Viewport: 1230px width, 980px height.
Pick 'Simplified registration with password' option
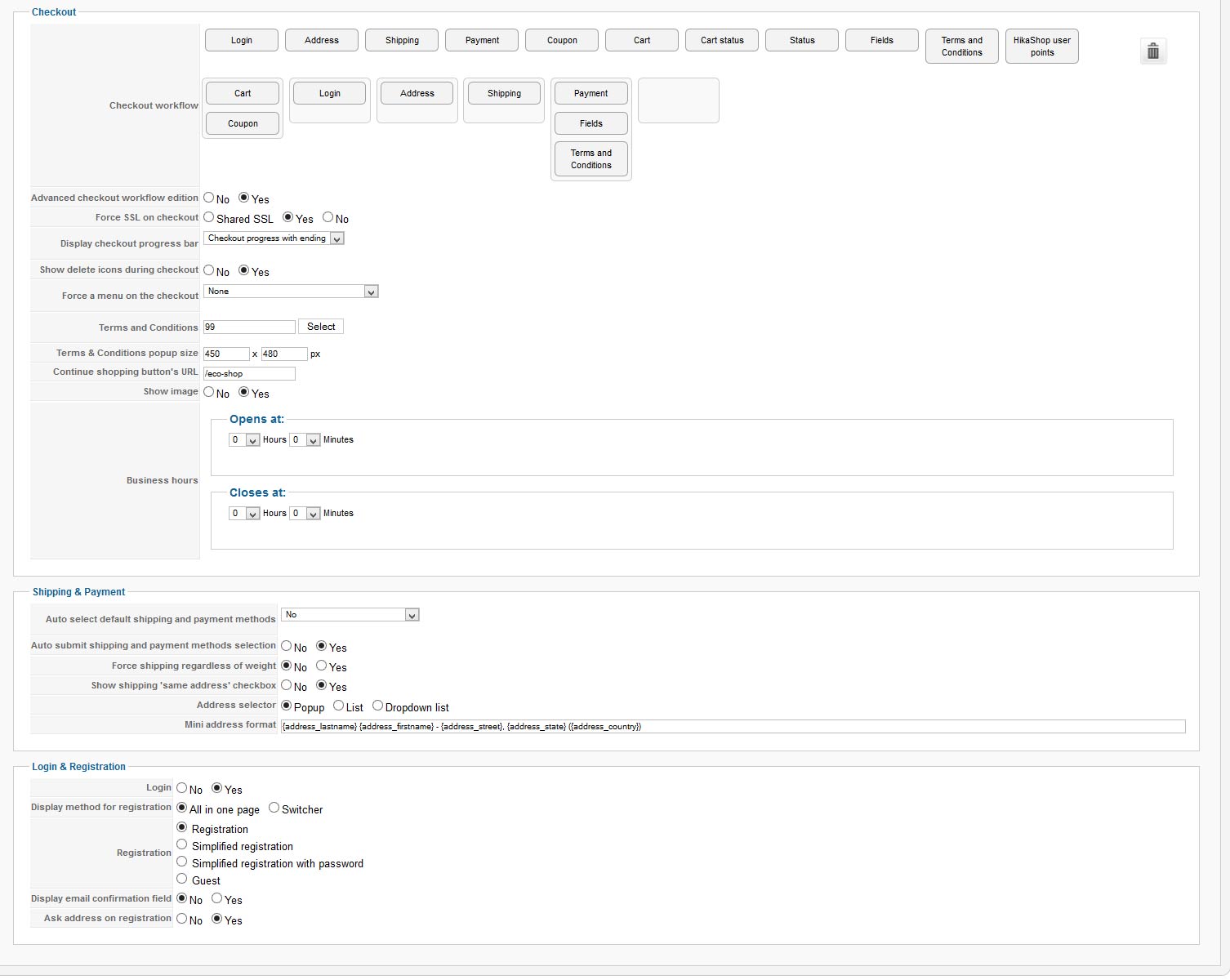(182, 862)
